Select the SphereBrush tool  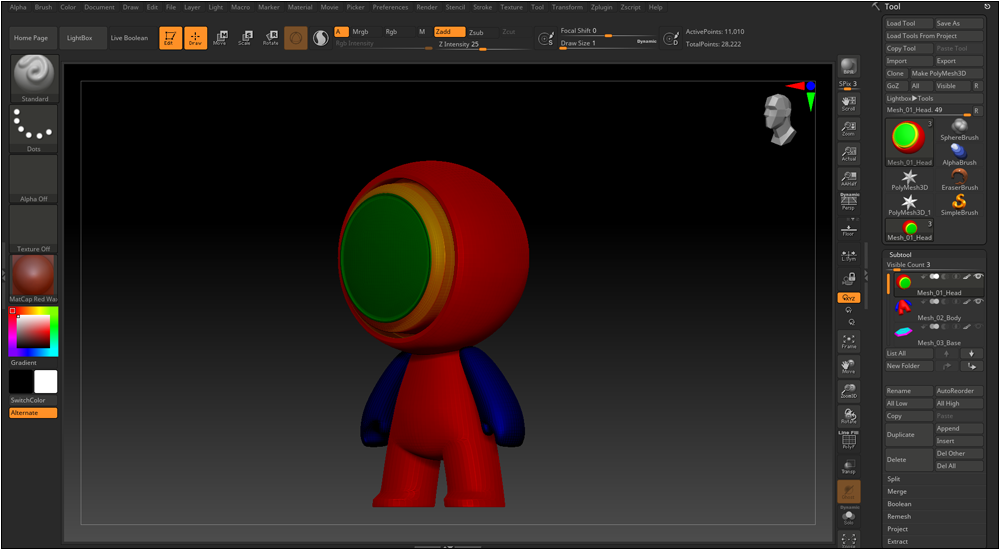(959, 130)
